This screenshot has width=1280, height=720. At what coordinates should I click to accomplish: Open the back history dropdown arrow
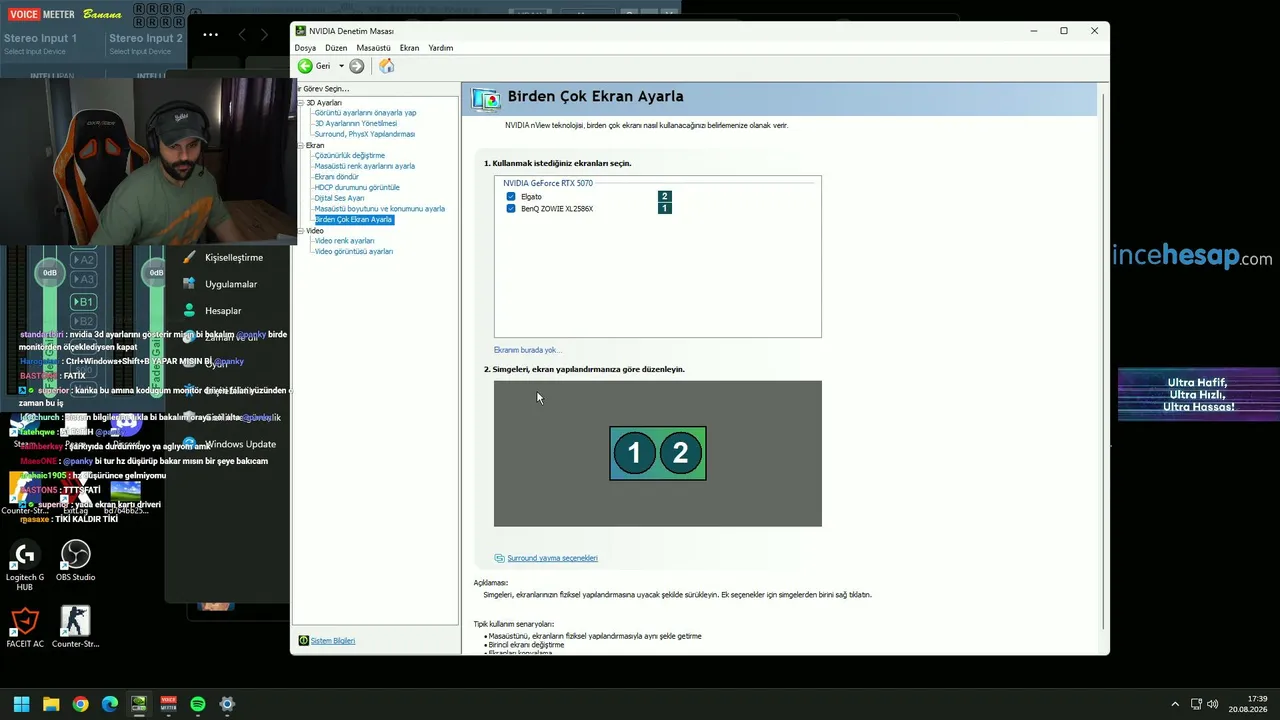click(x=341, y=66)
